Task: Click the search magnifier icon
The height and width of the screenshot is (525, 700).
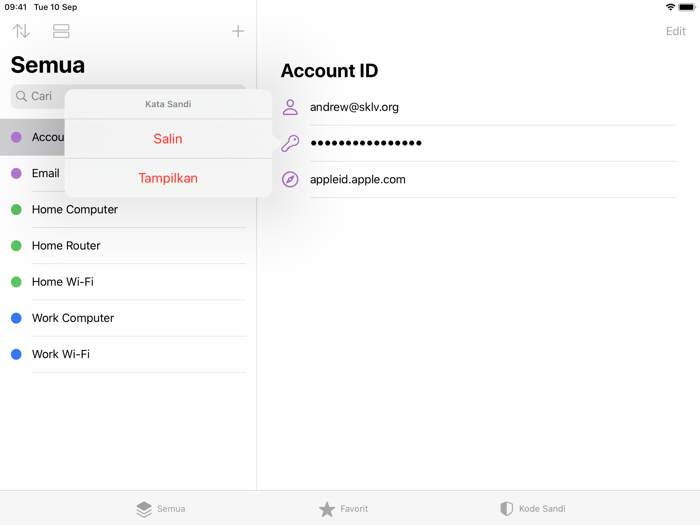Action: click(x=21, y=96)
